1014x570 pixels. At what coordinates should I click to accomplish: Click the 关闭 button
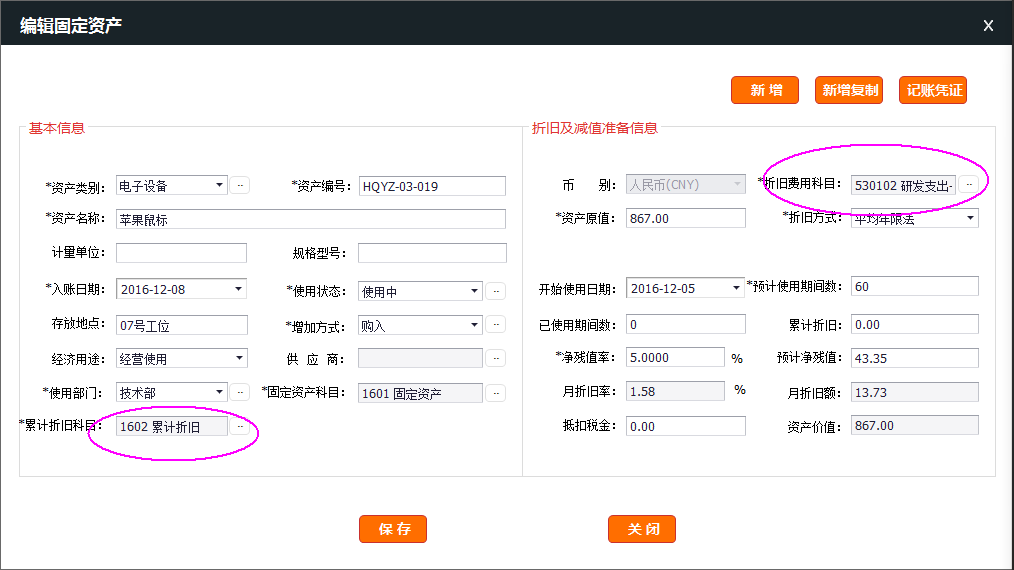[x=642, y=529]
